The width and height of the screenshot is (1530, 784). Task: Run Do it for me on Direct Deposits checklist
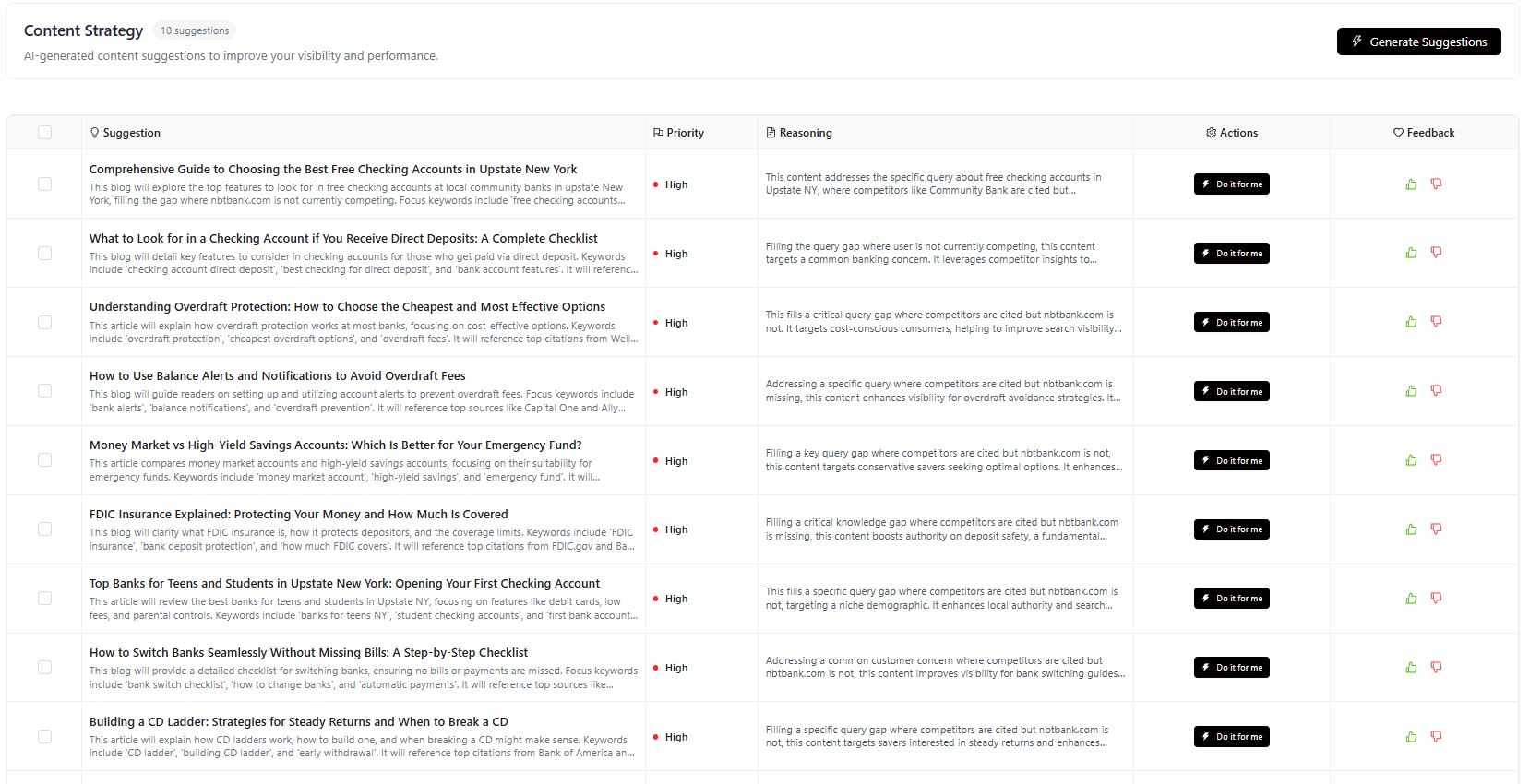[1231, 253]
